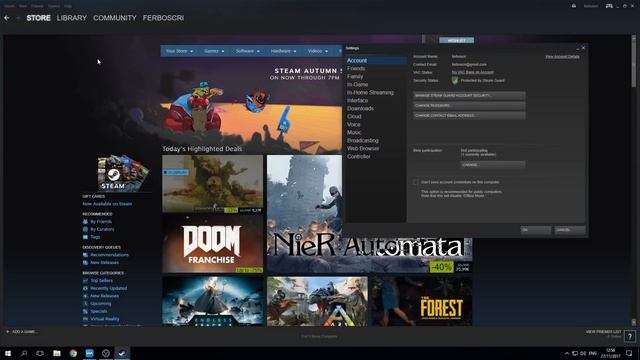Screen dimensions: 640x360
Task: Click the Big Picture controller icon
Action: click(x=609, y=6)
